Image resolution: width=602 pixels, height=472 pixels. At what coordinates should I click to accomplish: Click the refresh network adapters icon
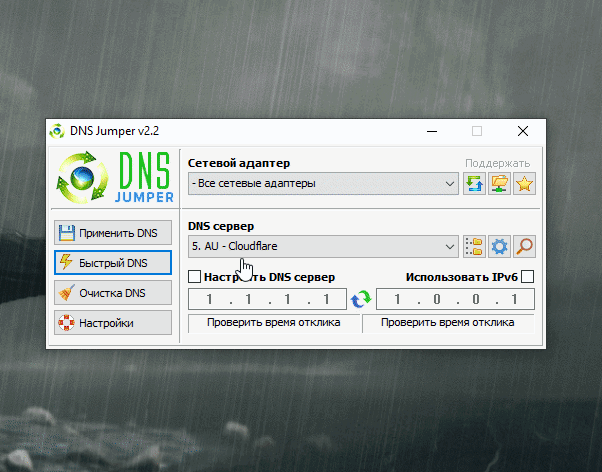coord(474,184)
